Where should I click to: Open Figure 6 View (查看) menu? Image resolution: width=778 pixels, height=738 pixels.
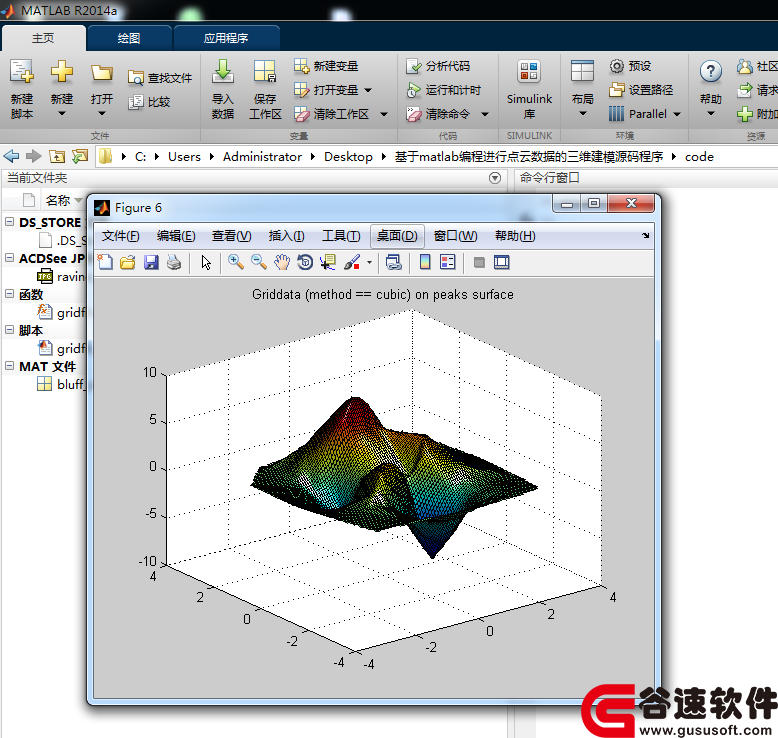pos(232,236)
